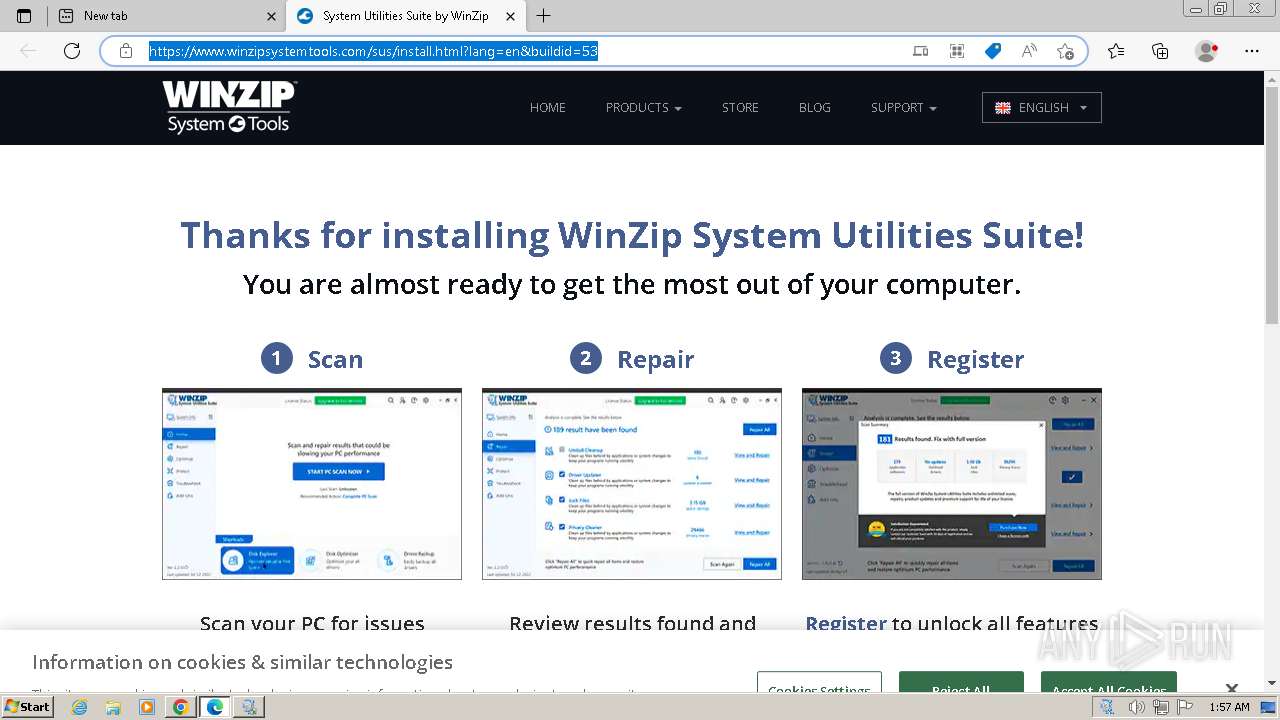Switch to Microsoft Edge in the taskbar
This screenshot has width=1280, height=720.
[215, 707]
